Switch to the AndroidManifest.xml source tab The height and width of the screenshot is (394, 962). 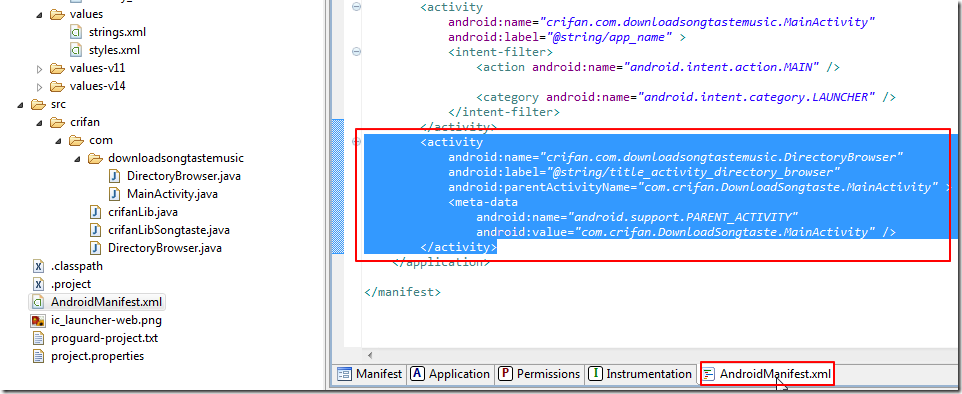click(x=767, y=374)
